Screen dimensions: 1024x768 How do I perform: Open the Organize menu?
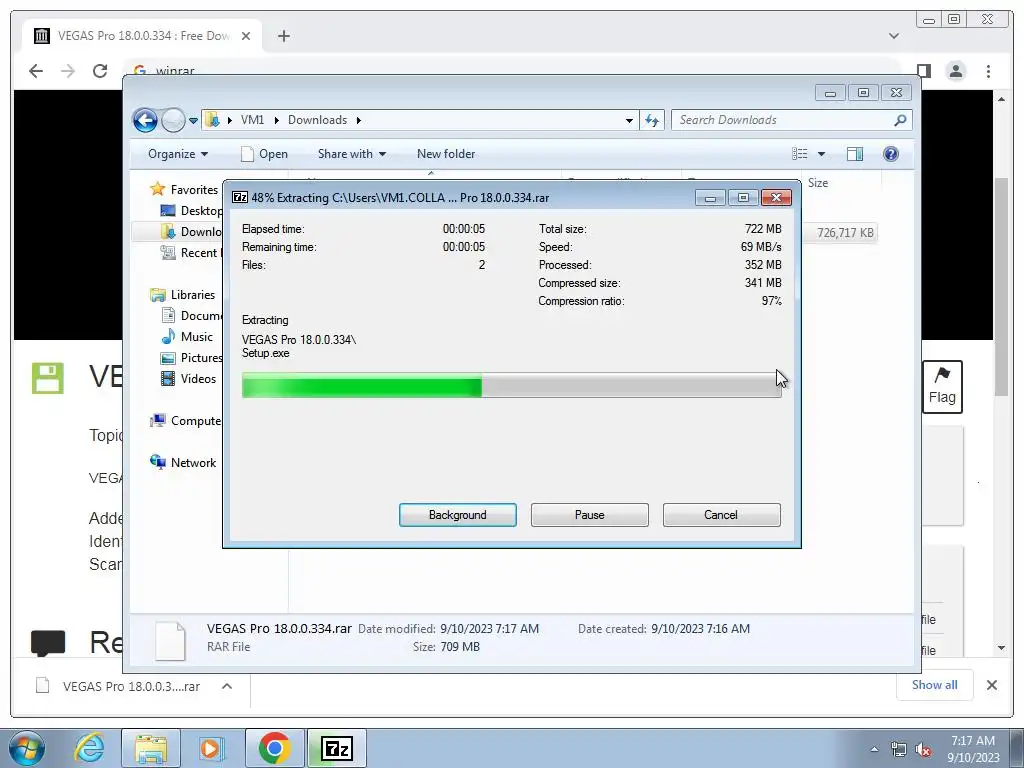(178, 154)
